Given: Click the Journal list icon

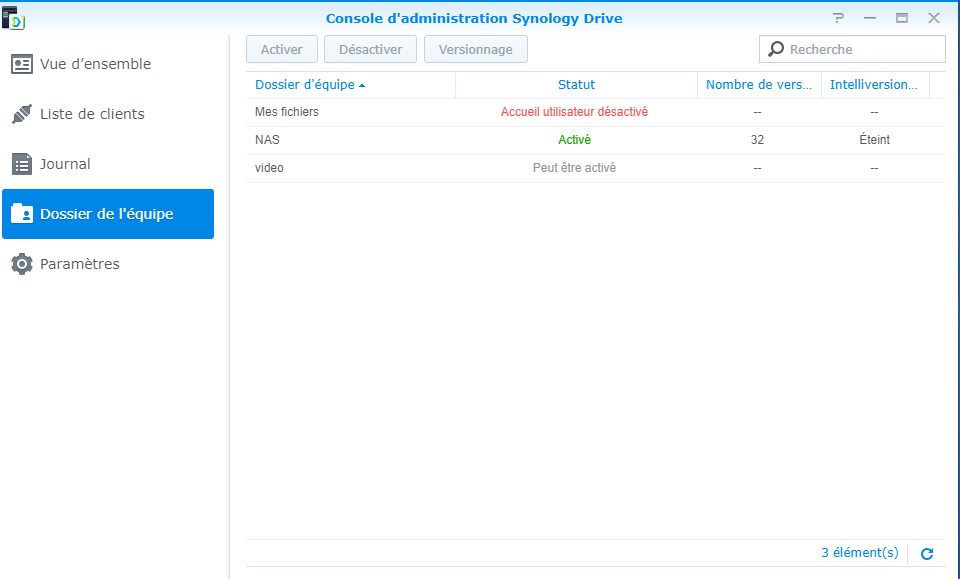Looking at the screenshot, I should pos(22,164).
